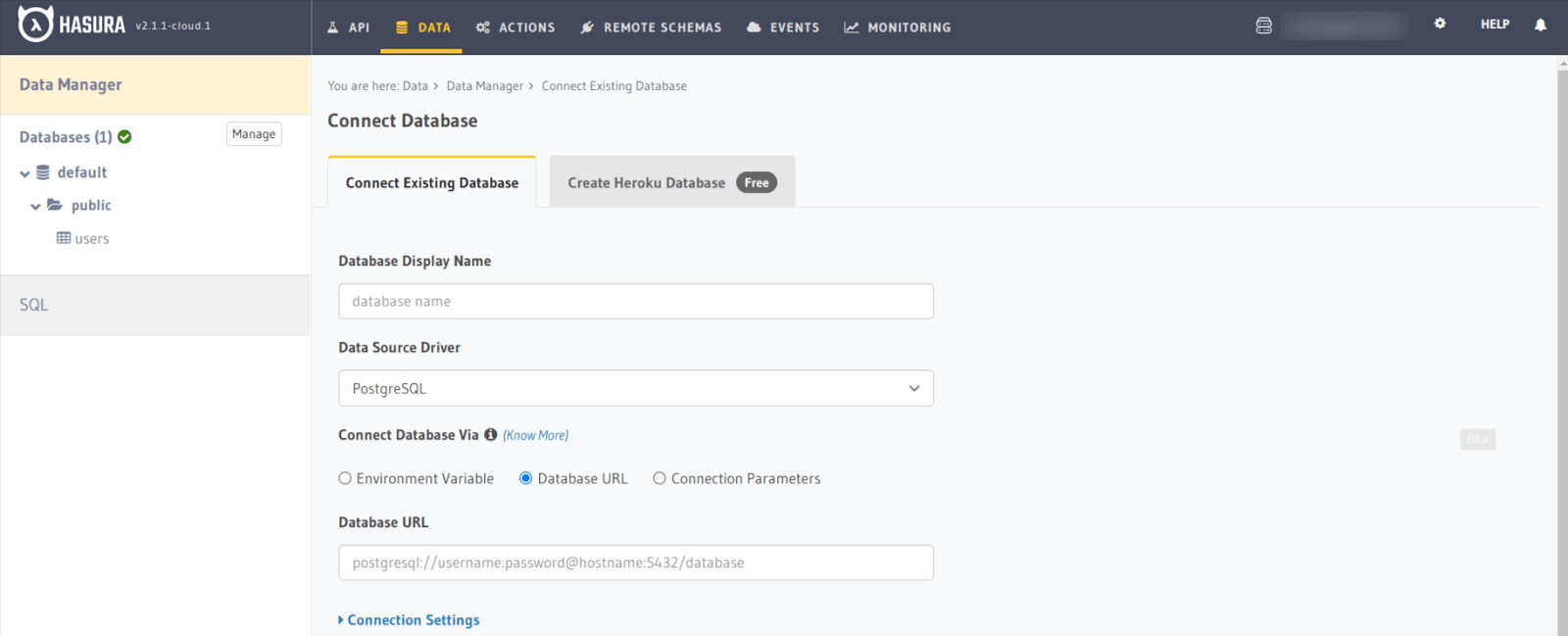
Task: Open the HELP link in header
Action: coord(1494,24)
